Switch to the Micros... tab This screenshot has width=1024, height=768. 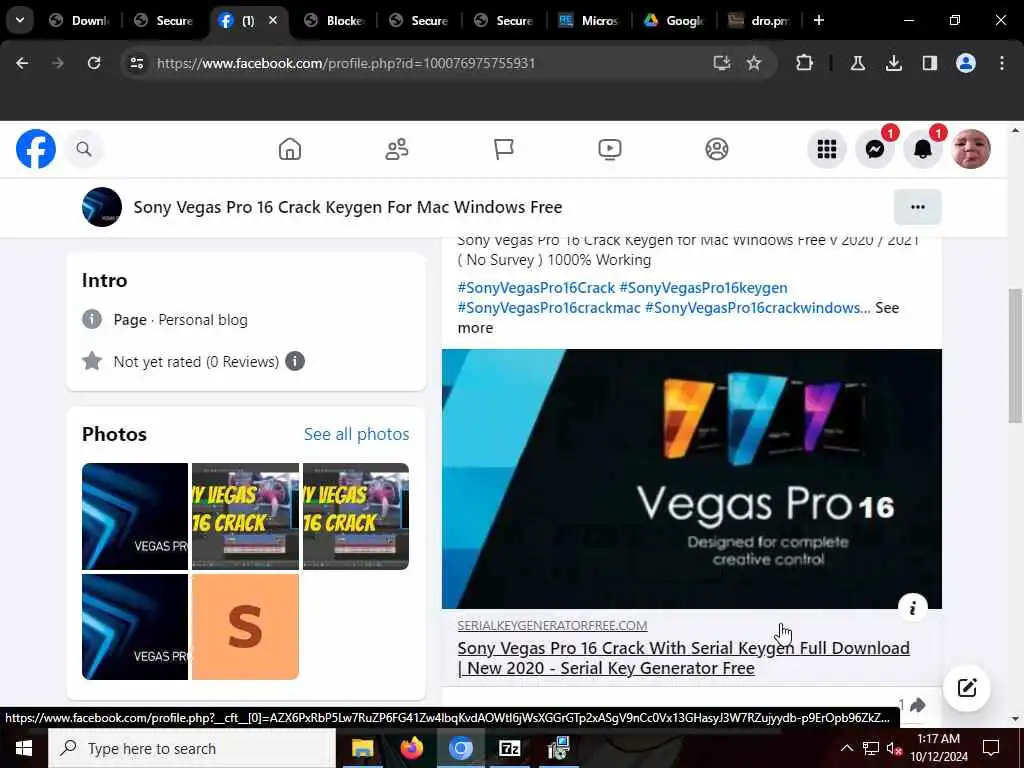(589, 21)
